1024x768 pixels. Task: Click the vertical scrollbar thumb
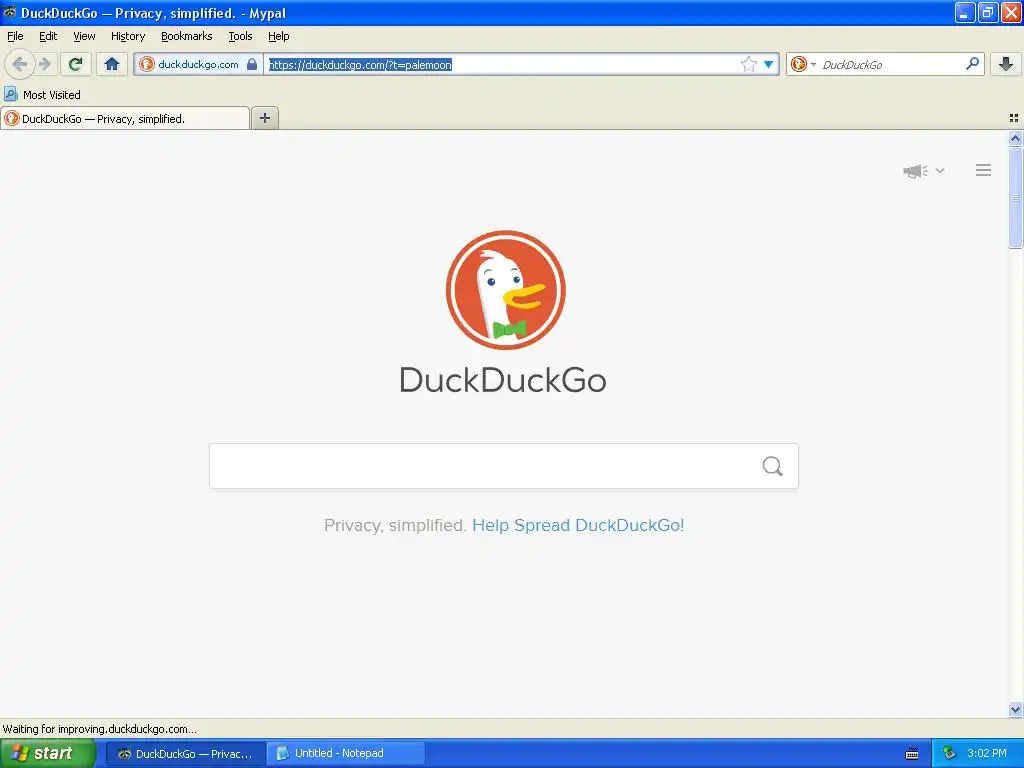[x=1015, y=198]
